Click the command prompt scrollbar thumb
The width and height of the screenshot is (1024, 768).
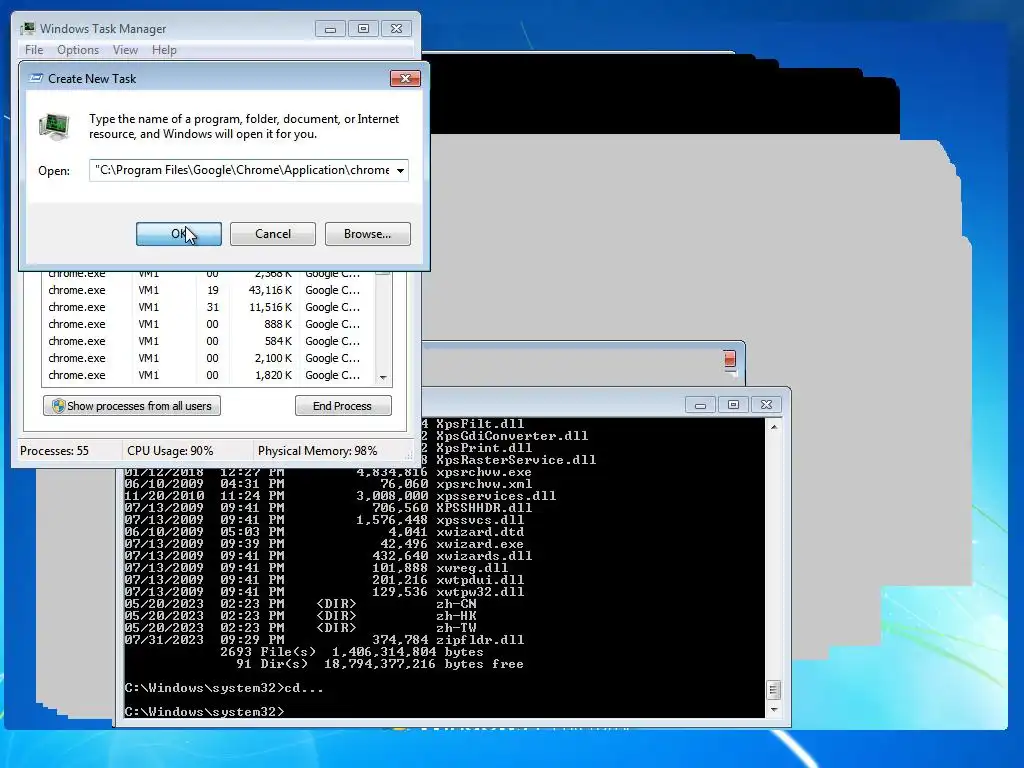(x=774, y=690)
